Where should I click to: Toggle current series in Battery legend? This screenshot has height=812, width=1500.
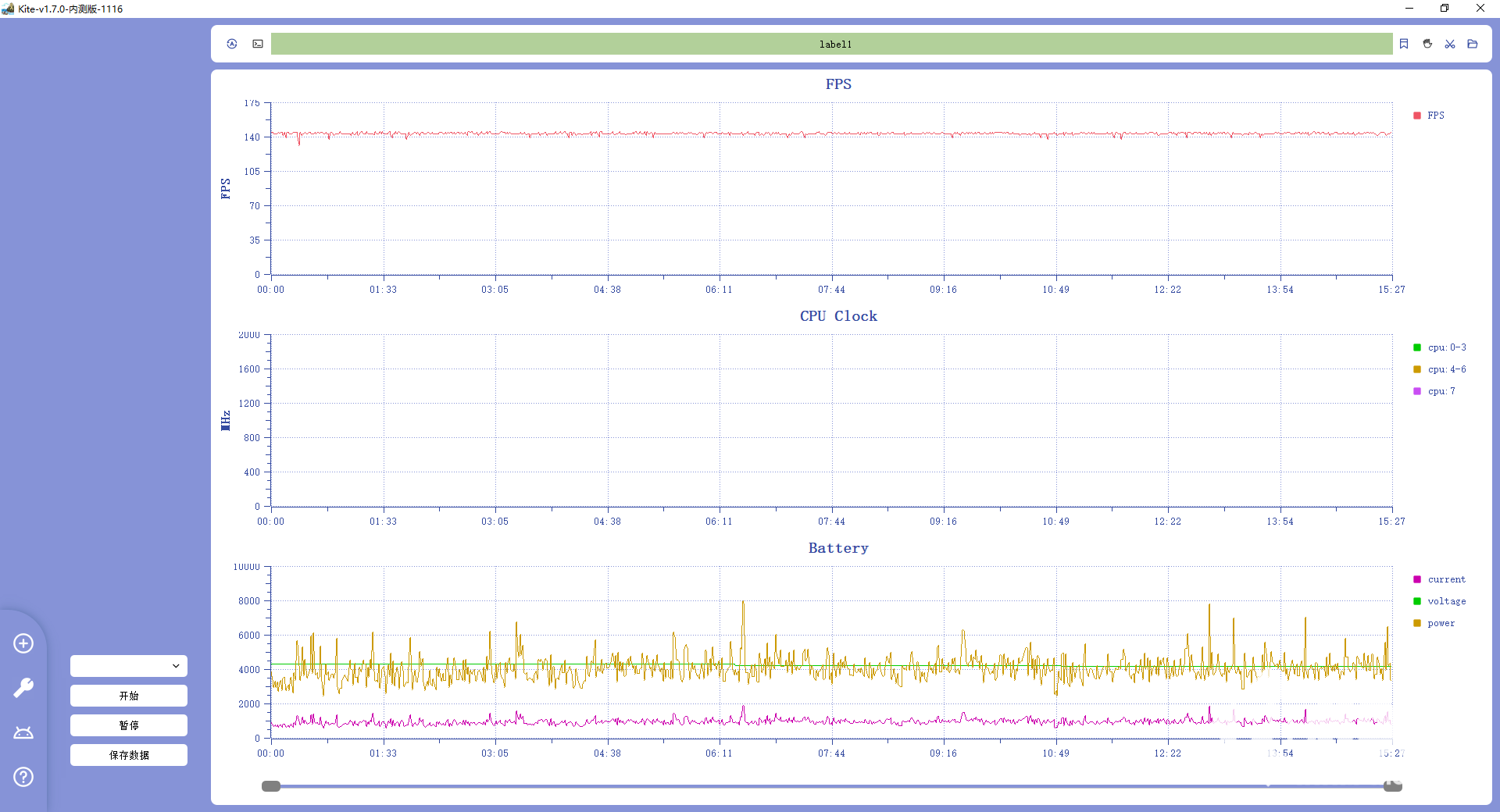tap(1440, 579)
